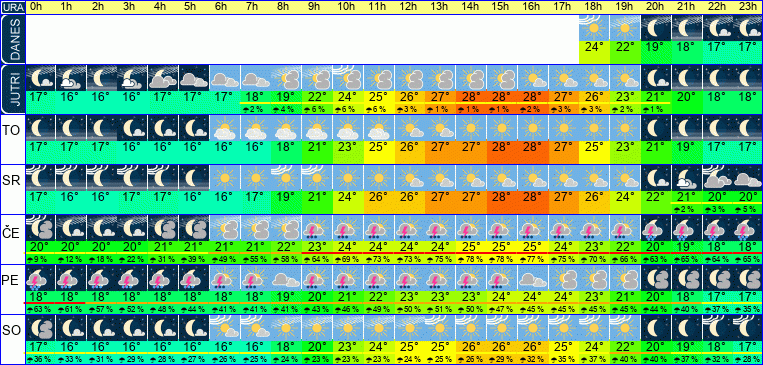Image resolution: width=763 pixels, height=365 pixels.
Task: Click the ČE 14h thunderstorm icon
Action: click(x=471, y=227)
